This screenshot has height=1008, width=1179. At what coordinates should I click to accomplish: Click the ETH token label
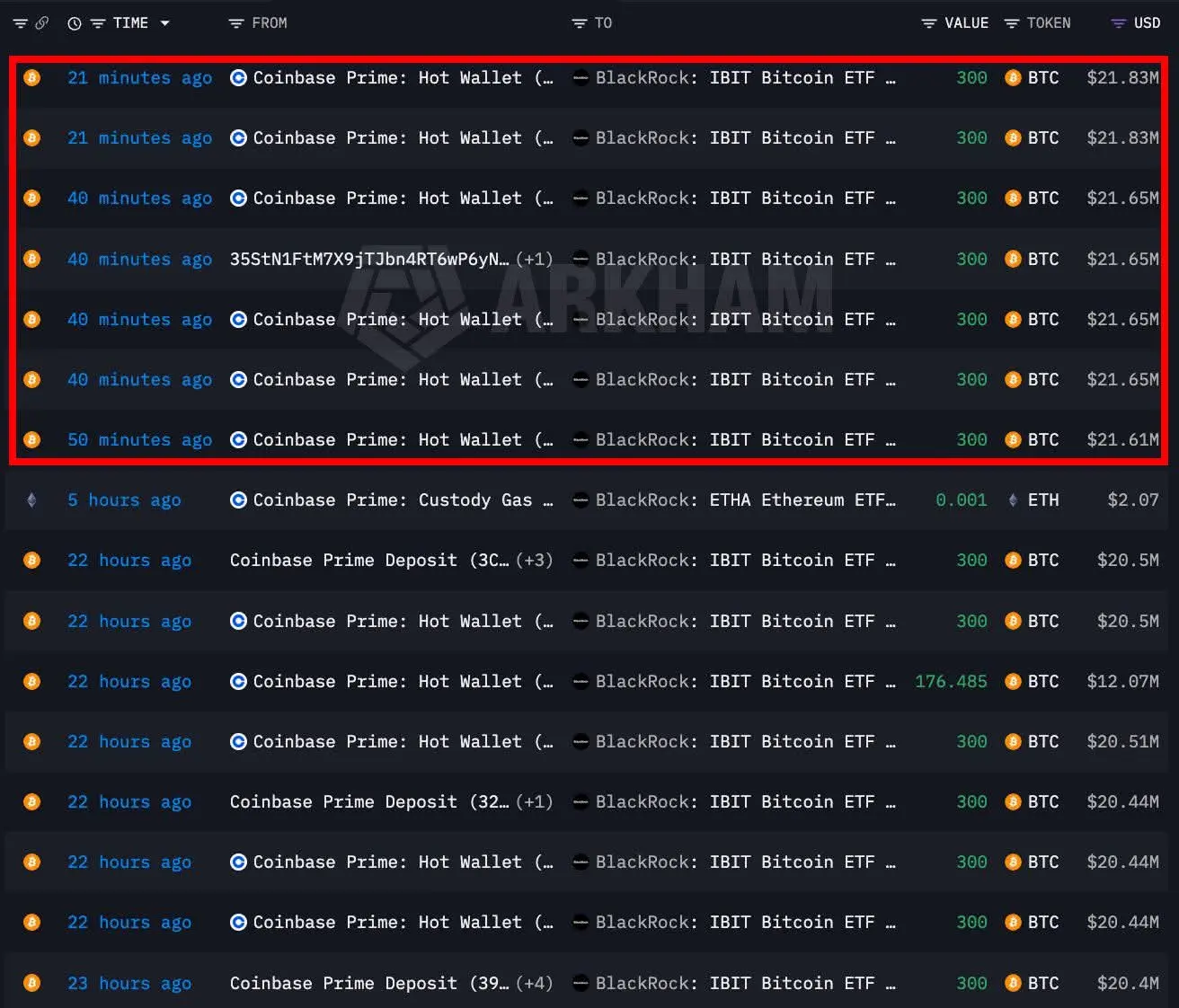click(1043, 500)
